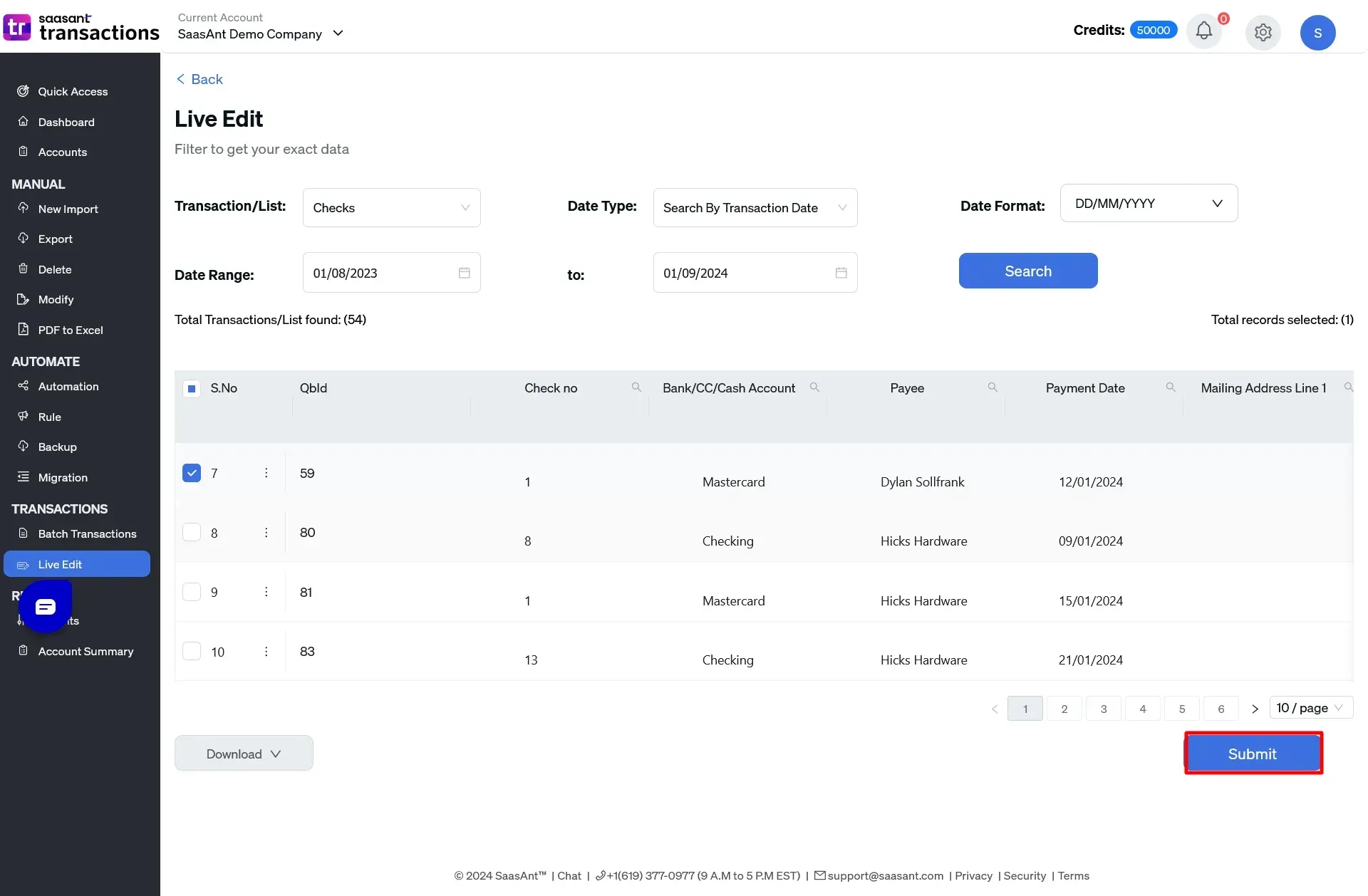
Task: Search in the Payee column
Action: tap(993, 387)
